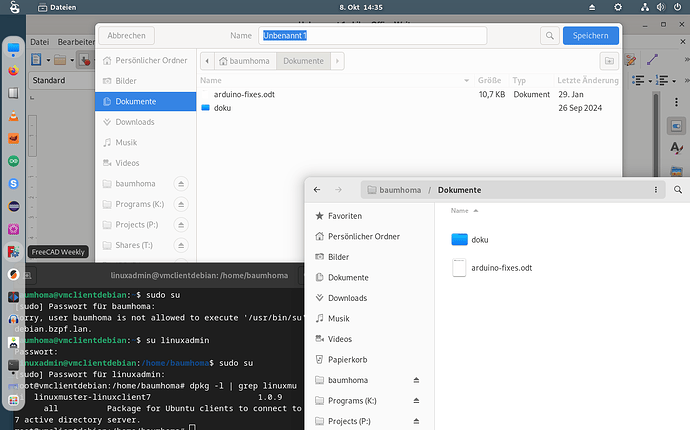Launch Arduino IDE from the dock
The width and height of the screenshot is (690, 430).
click(x=13, y=161)
